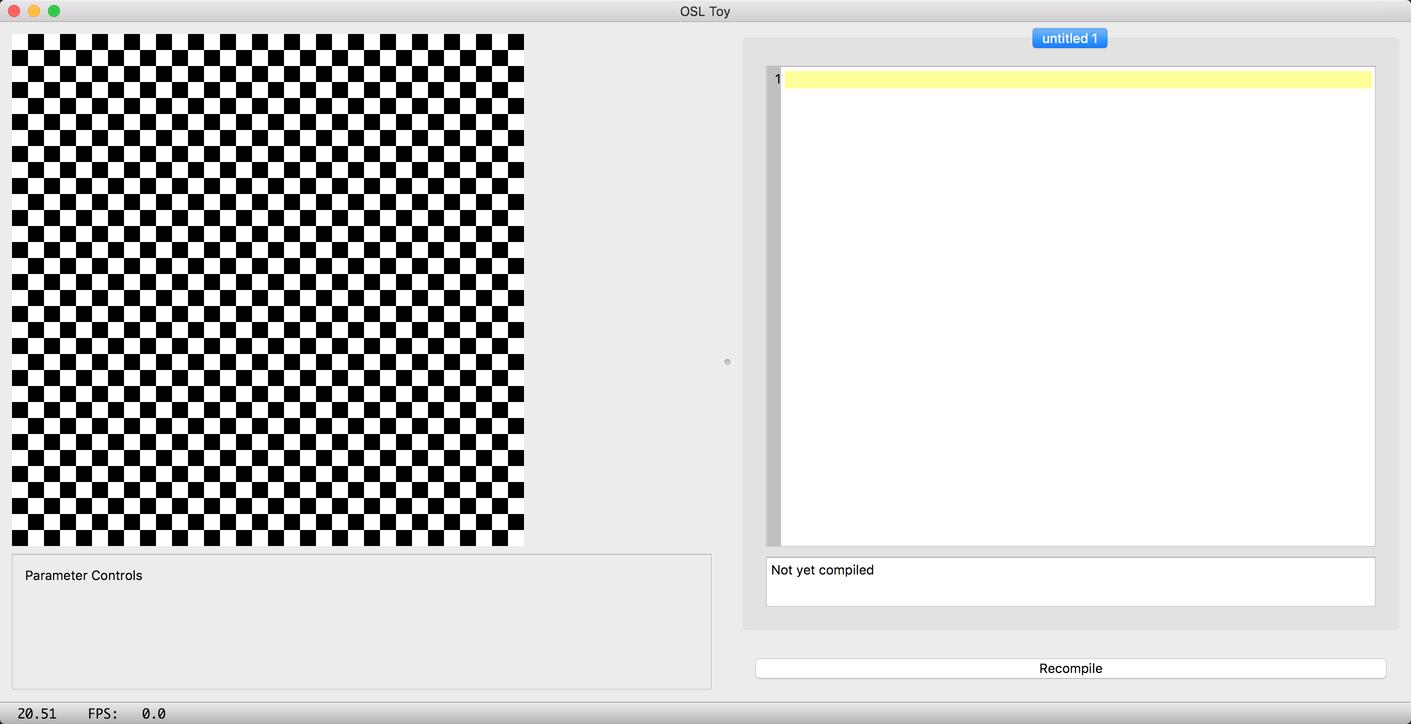
Task: Click line number 1 in the gutter
Action: [x=776, y=79]
